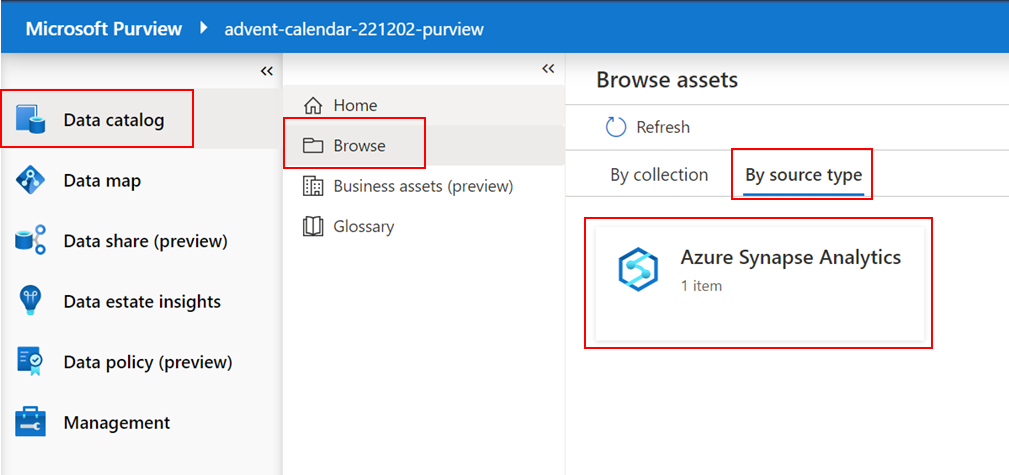Open Data policy (preview) label
Screen dimensions: 1009x475
pos(148,362)
